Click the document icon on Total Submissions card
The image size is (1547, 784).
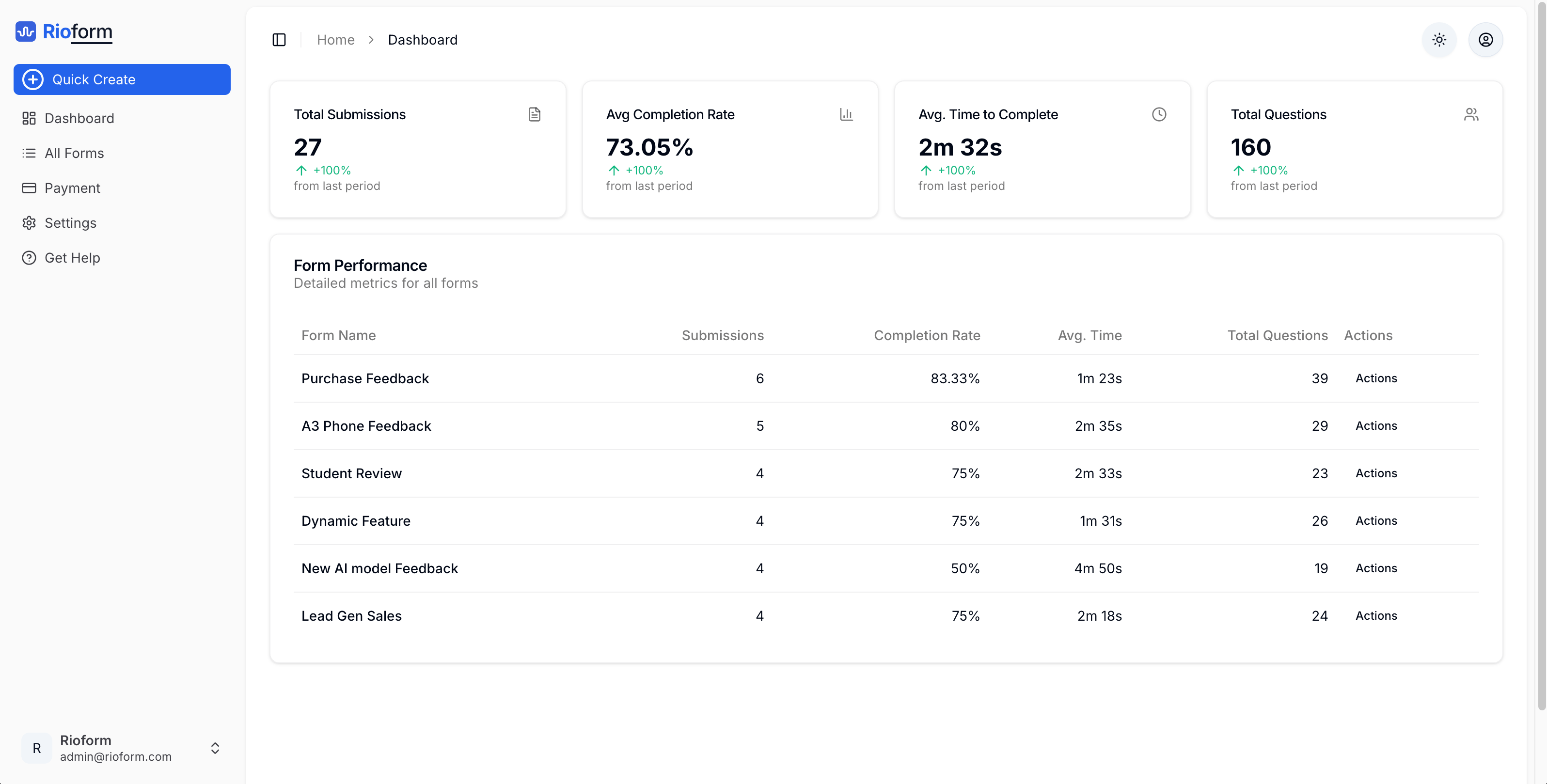[535, 114]
